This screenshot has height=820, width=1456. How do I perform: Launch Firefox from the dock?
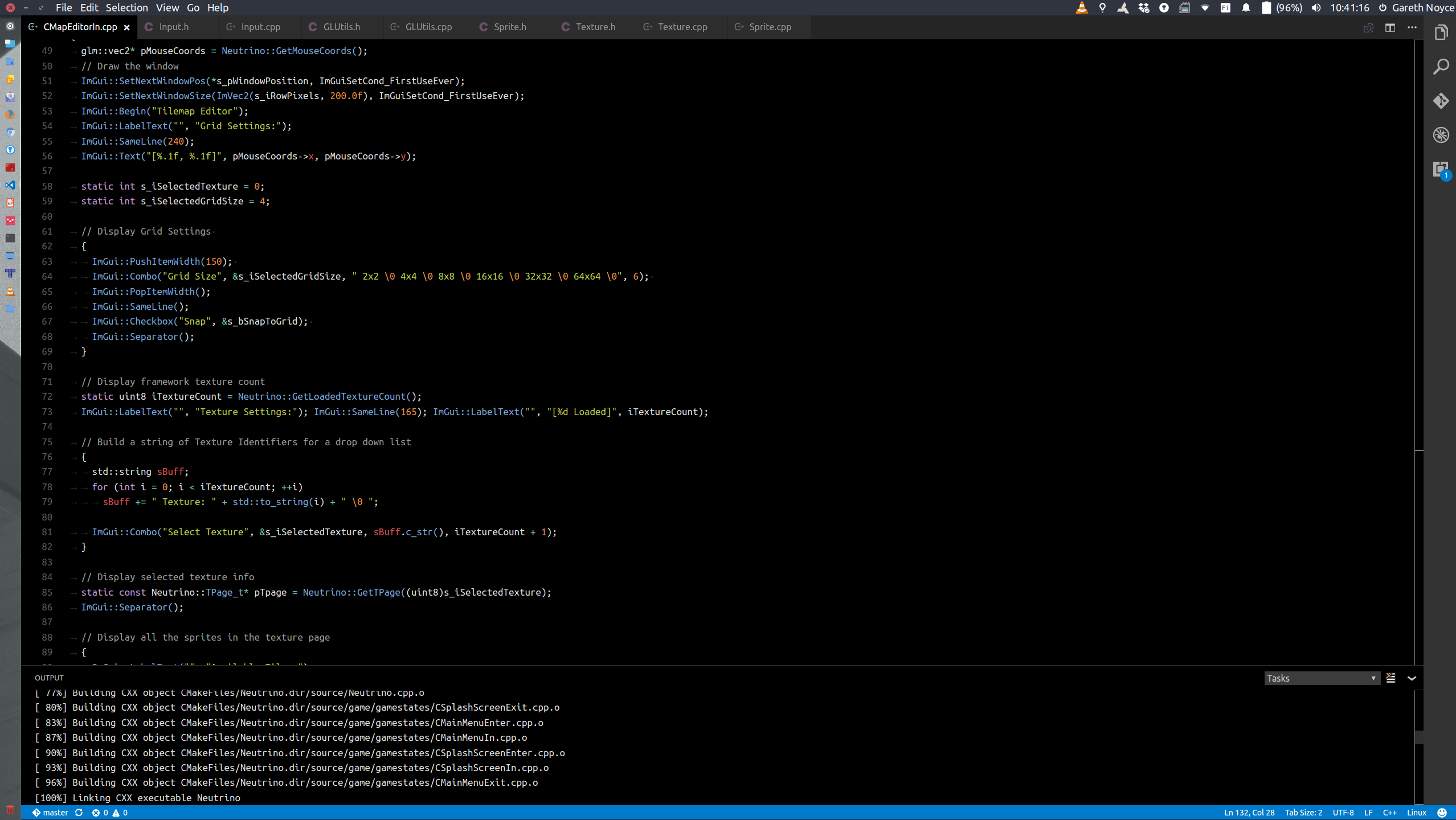(10, 114)
